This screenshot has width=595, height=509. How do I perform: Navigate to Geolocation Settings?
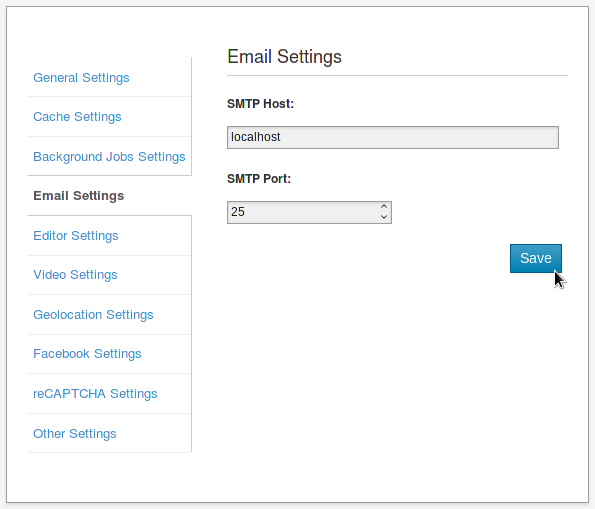click(93, 315)
